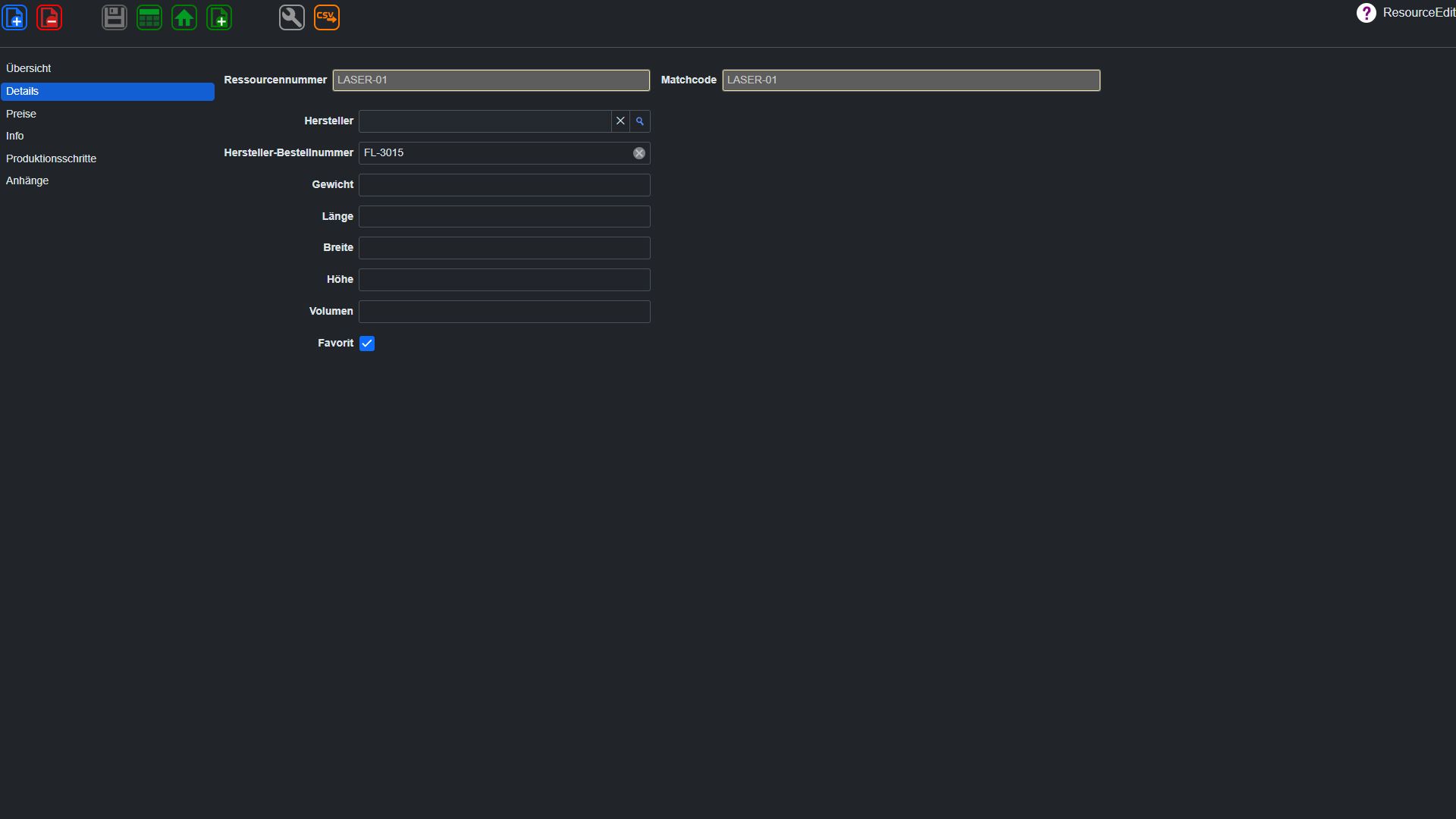Save using the gray floppy disk icon
The image size is (1456, 819).
pyautogui.click(x=115, y=17)
